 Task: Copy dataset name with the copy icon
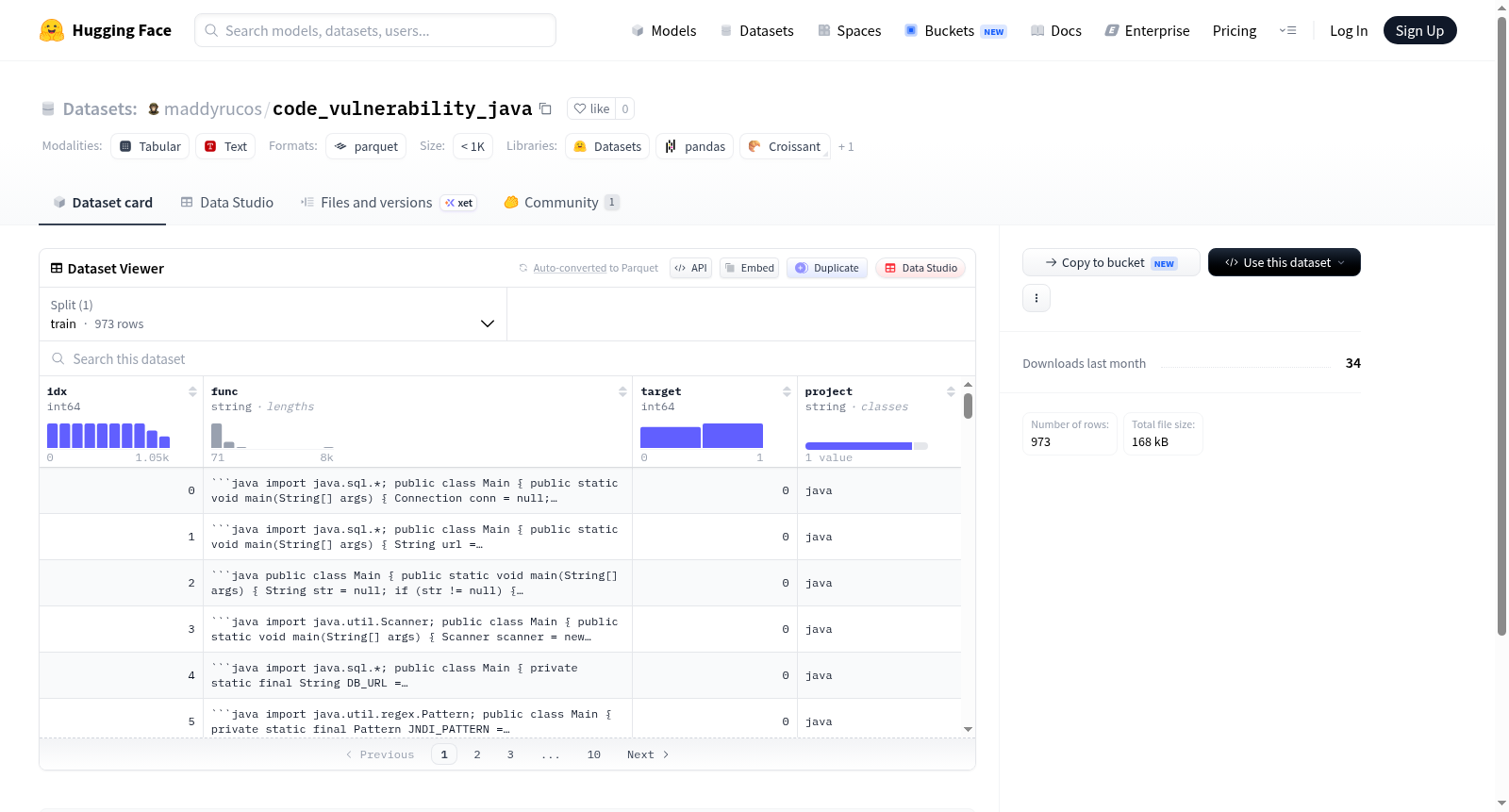(545, 108)
